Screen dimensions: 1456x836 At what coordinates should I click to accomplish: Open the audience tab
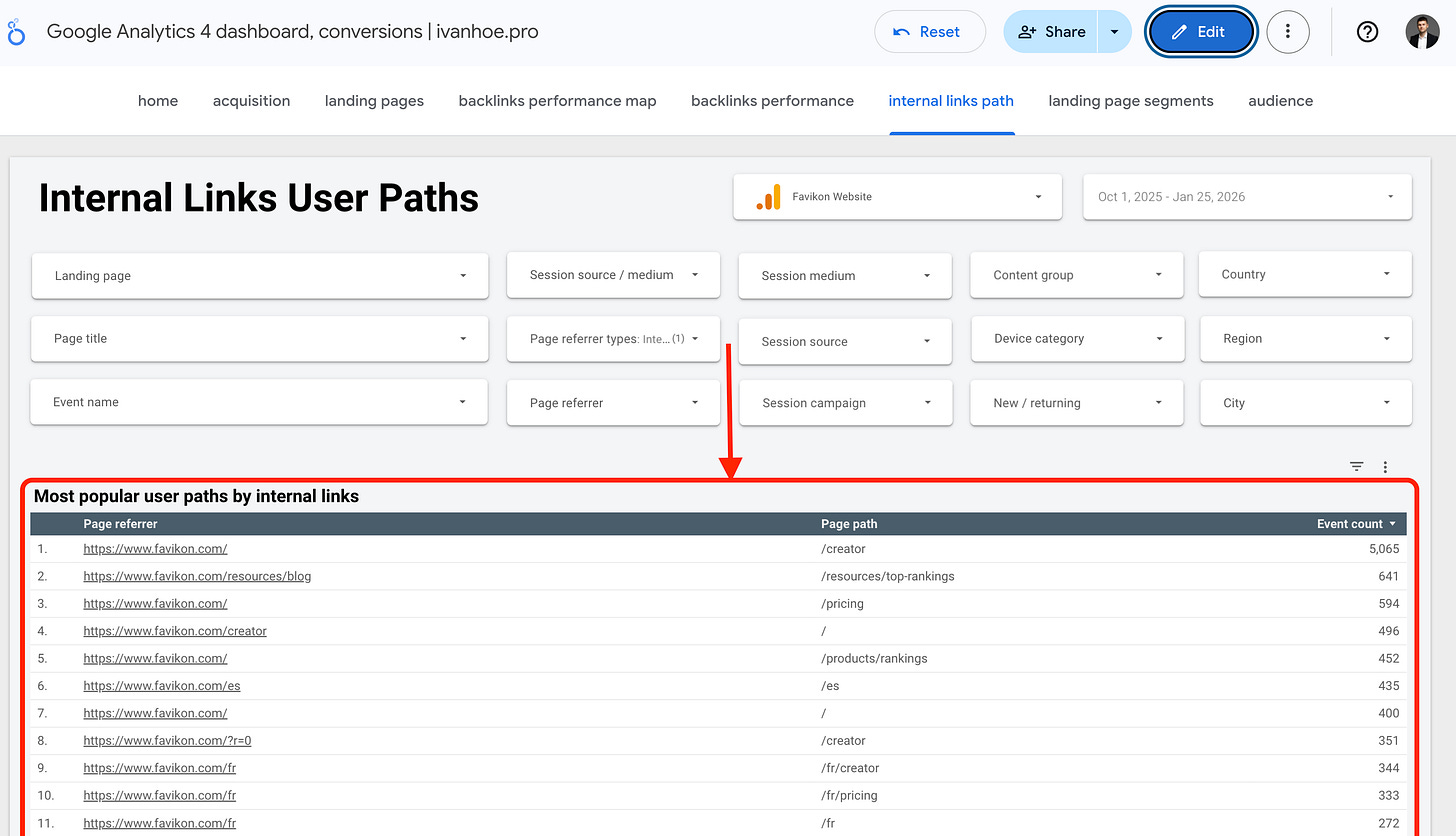pyautogui.click(x=1280, y=100)
